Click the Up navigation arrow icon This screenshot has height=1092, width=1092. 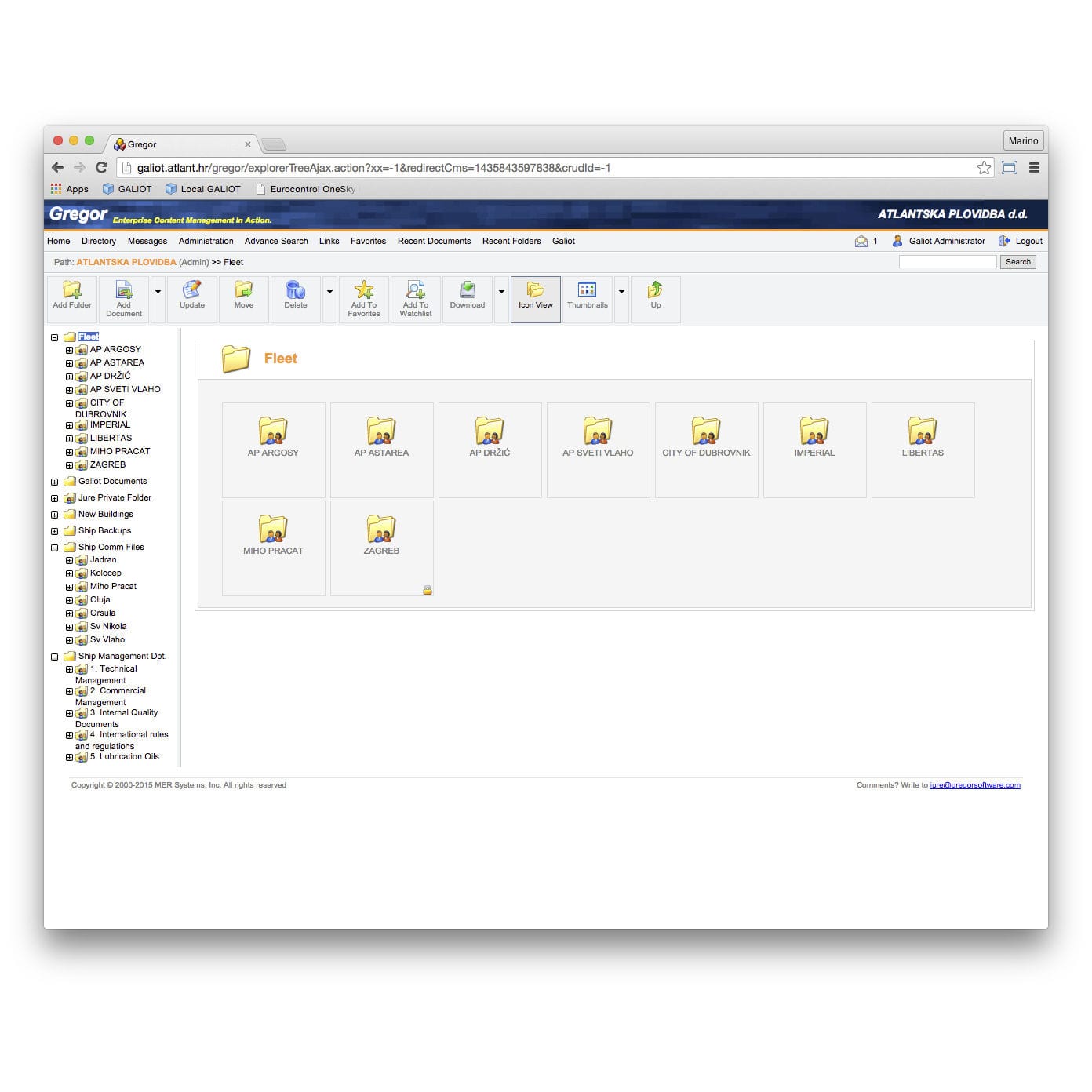656,294
